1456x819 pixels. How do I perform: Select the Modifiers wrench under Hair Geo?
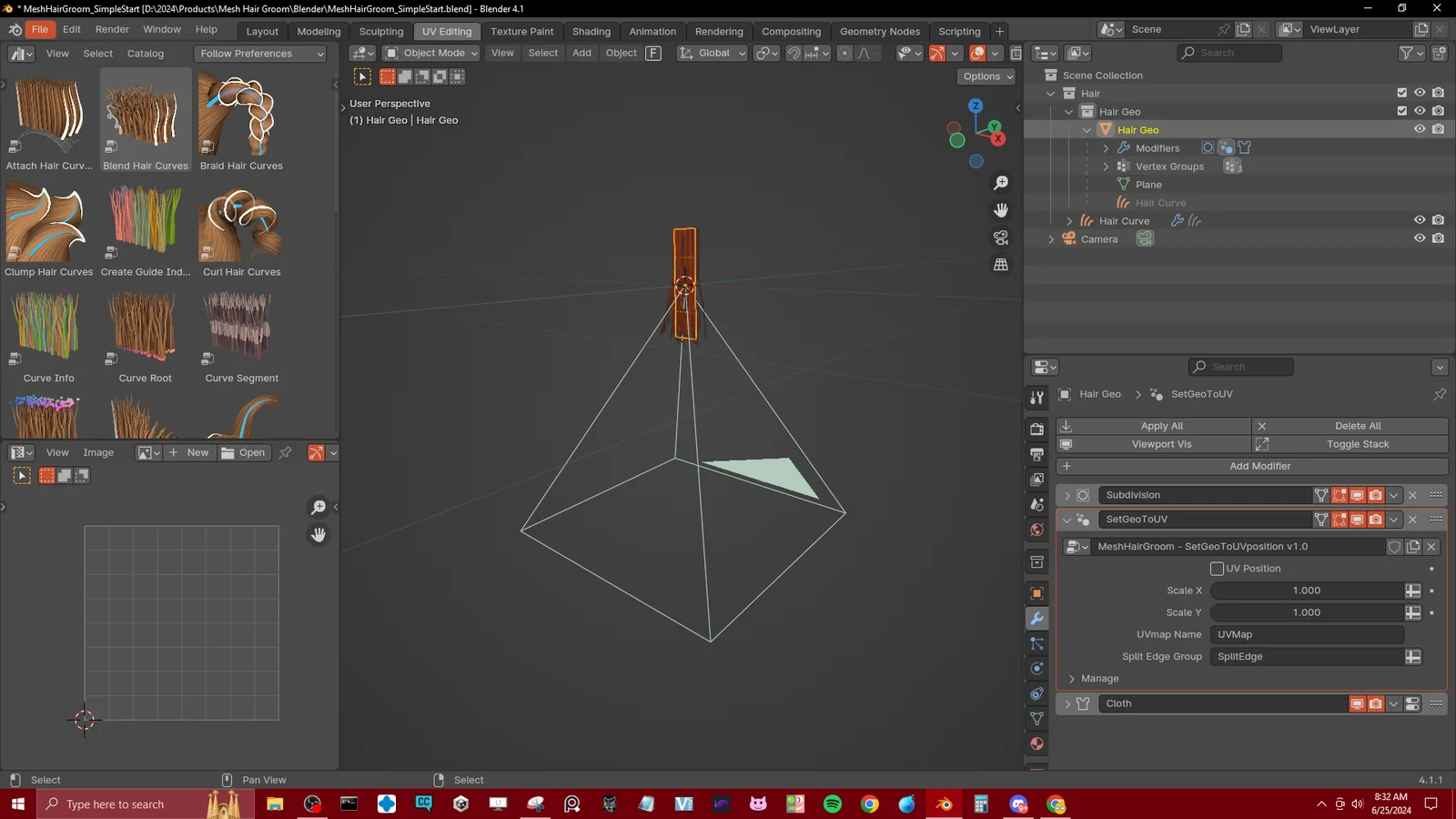[1125, 148]
